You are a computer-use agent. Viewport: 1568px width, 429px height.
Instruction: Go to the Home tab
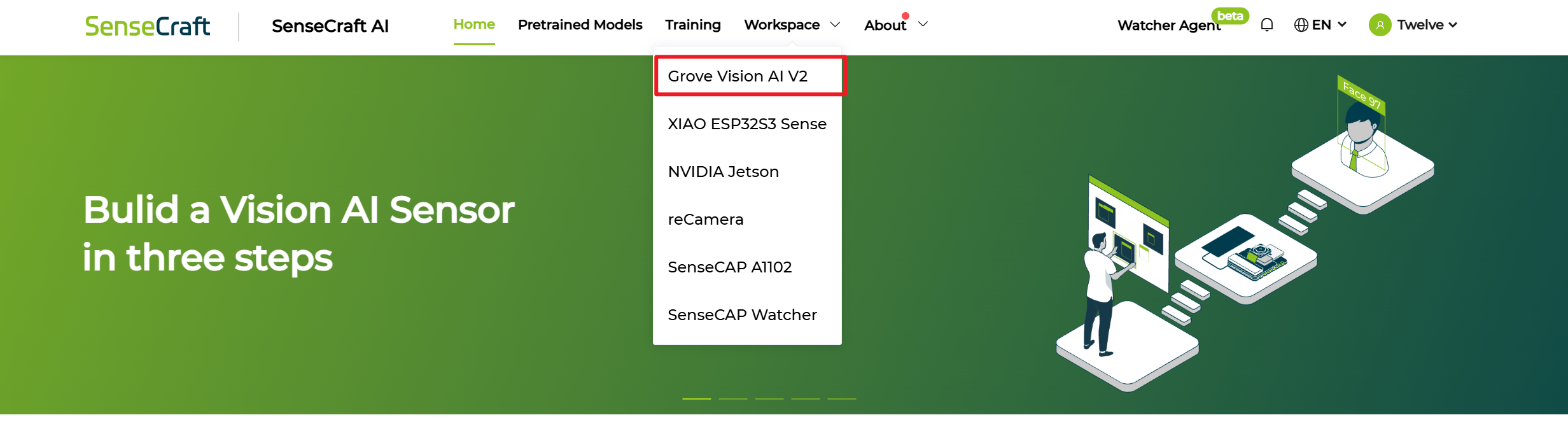pyautogui.click(x=474, y=25)
